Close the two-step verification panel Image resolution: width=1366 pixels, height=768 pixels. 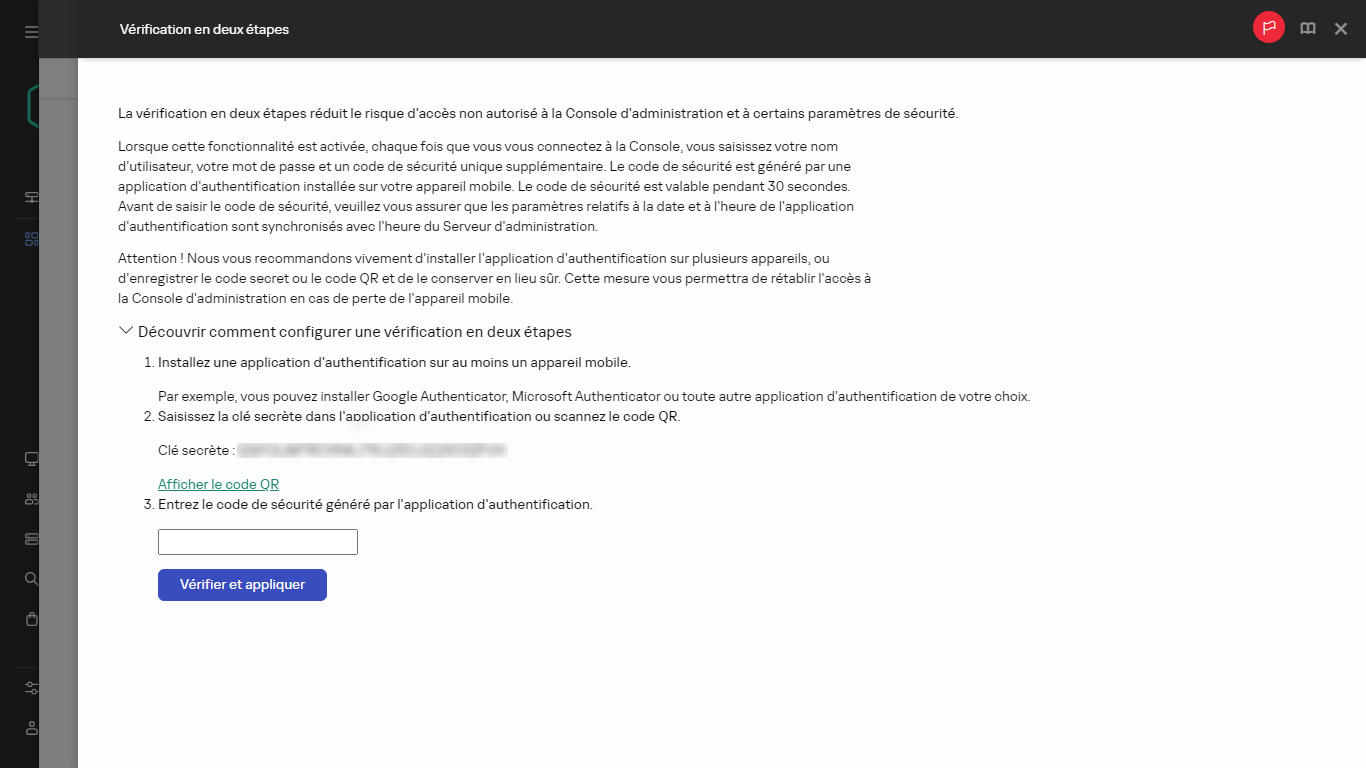[x=1341, y=29]
